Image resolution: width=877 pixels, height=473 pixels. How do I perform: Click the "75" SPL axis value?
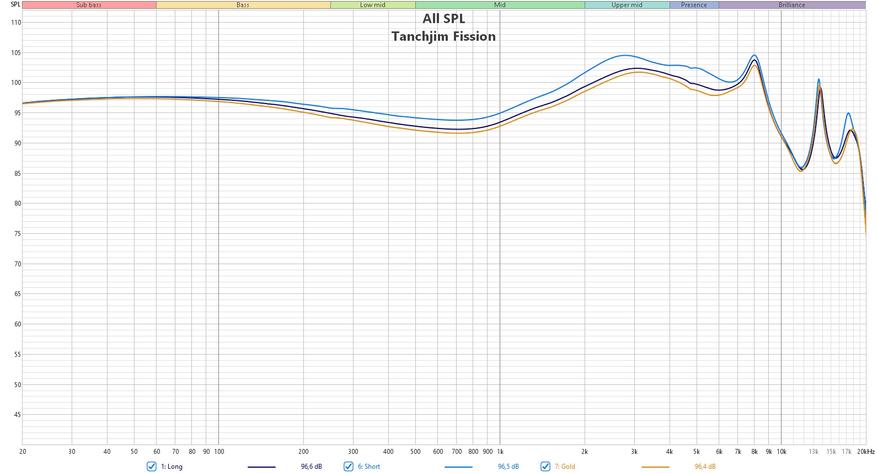pyautogui.click(x=17, y=234)
